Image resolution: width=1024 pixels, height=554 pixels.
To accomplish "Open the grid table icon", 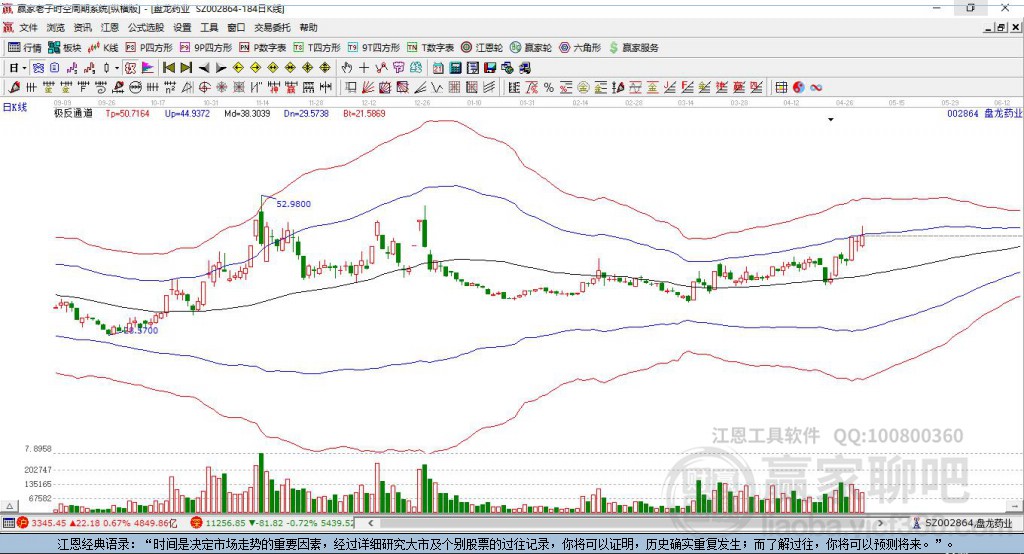I will click(x=781, y=88).
